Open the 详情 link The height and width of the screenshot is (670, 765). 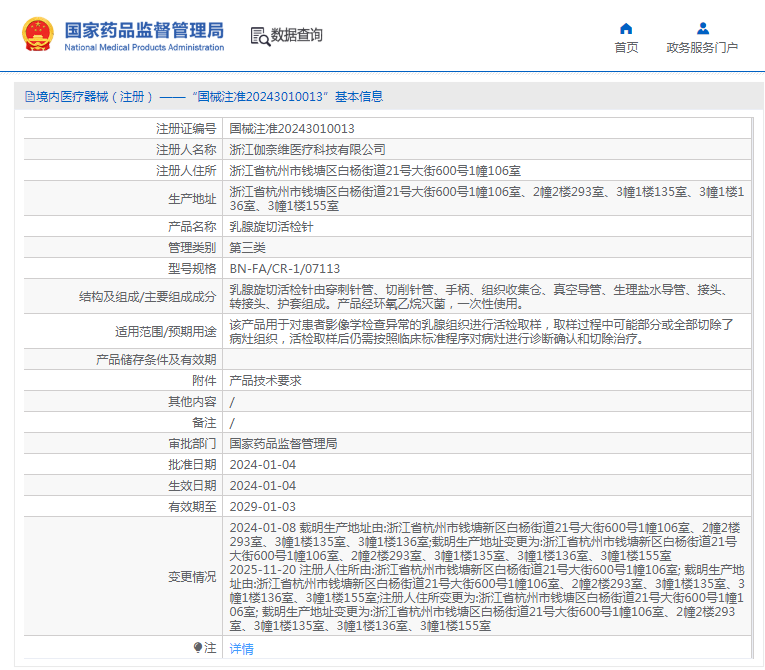(x=241, y=649)
